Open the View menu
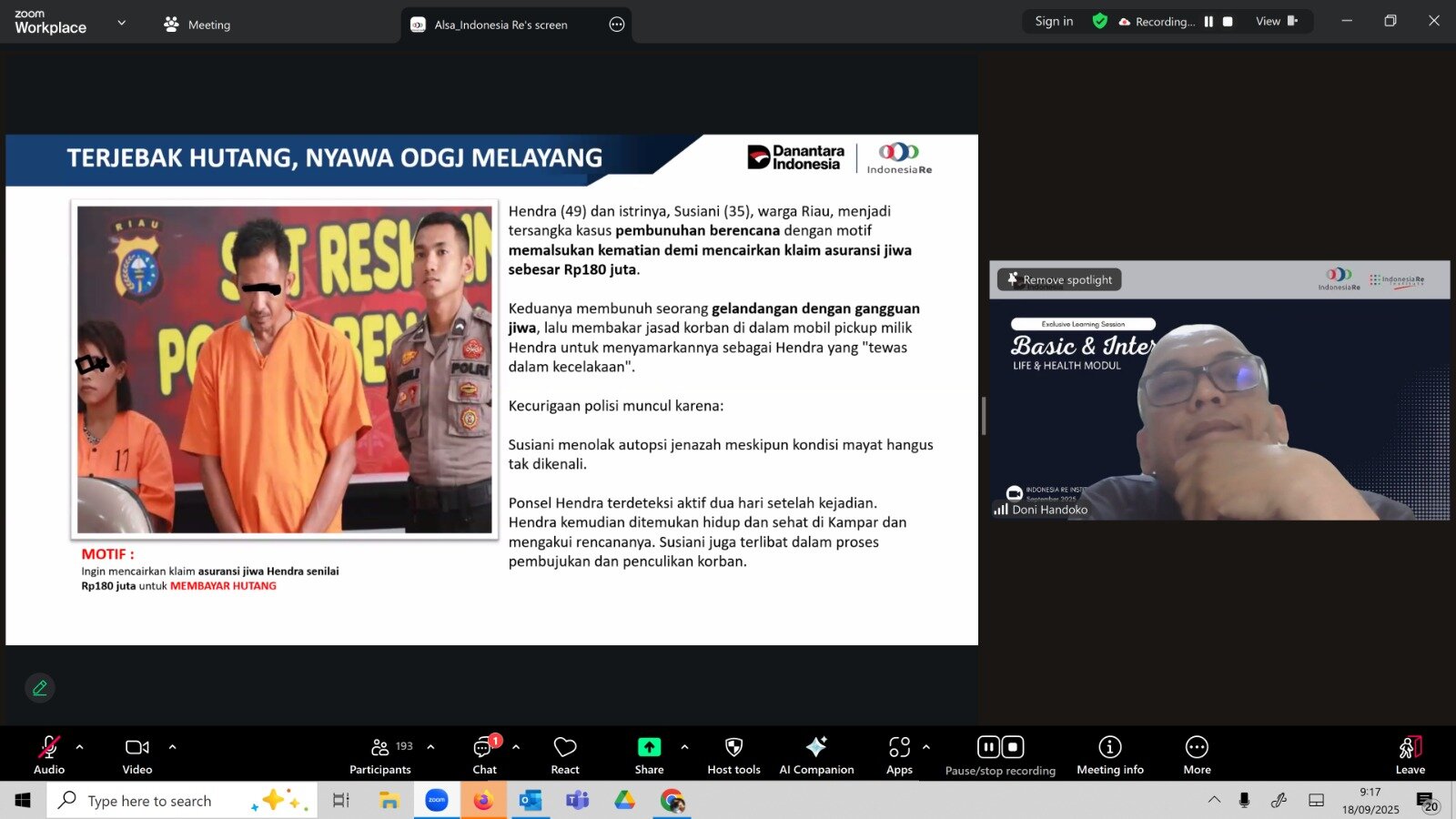 (x=1276, y=22)
